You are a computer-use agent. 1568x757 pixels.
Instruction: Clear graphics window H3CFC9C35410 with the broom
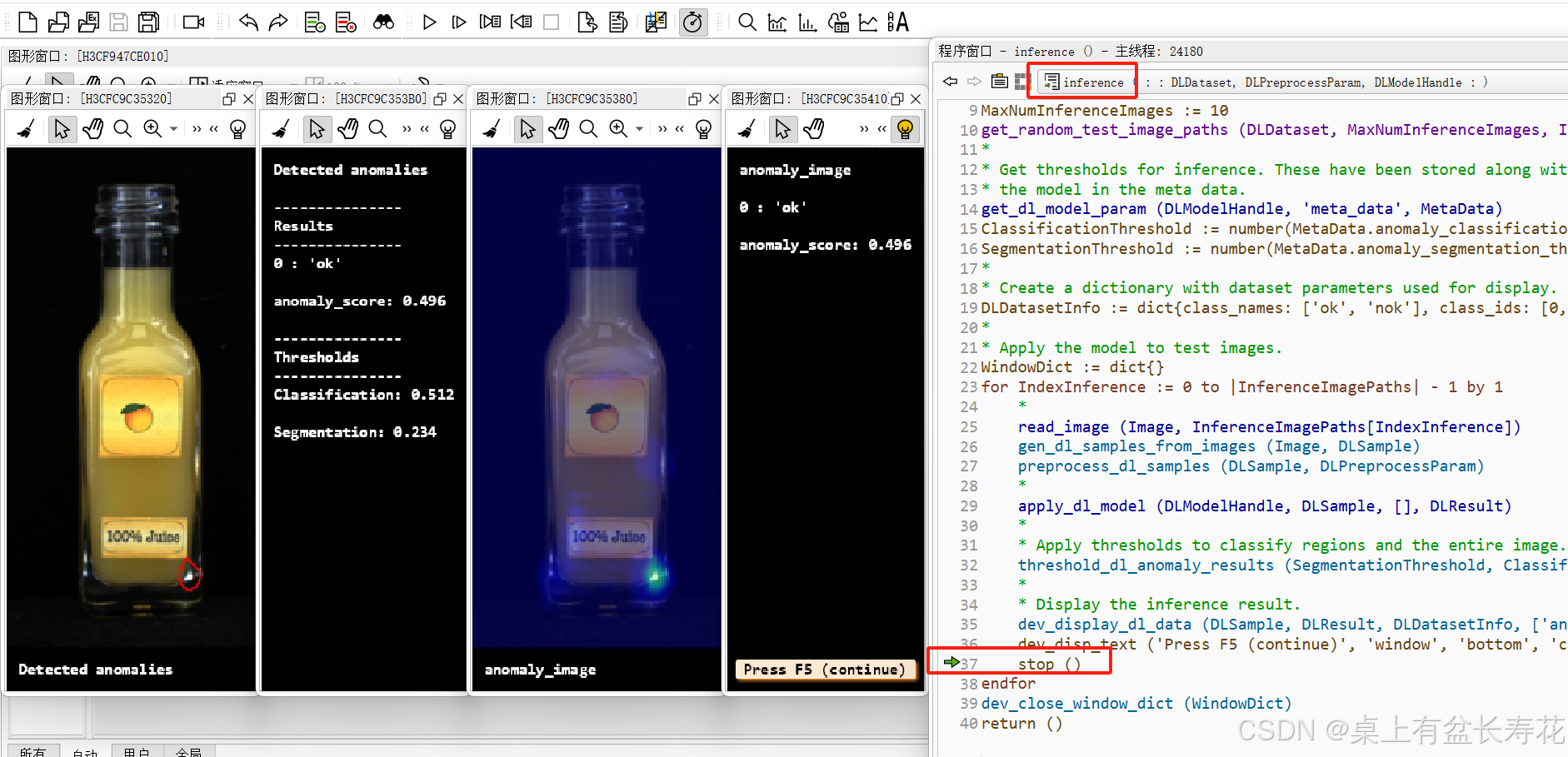(x=747, y=129)
